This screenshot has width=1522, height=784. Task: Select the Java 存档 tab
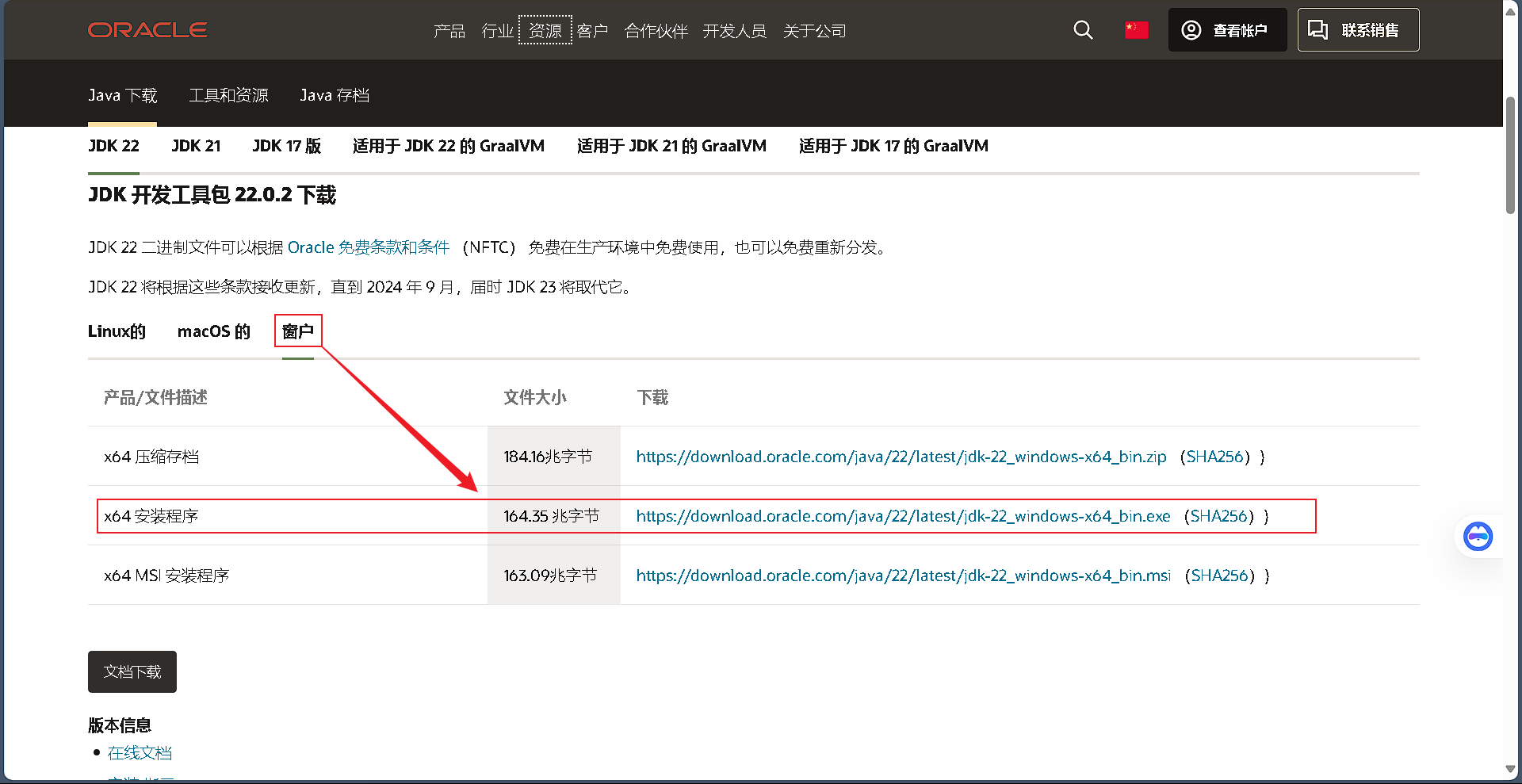(335, 95)
